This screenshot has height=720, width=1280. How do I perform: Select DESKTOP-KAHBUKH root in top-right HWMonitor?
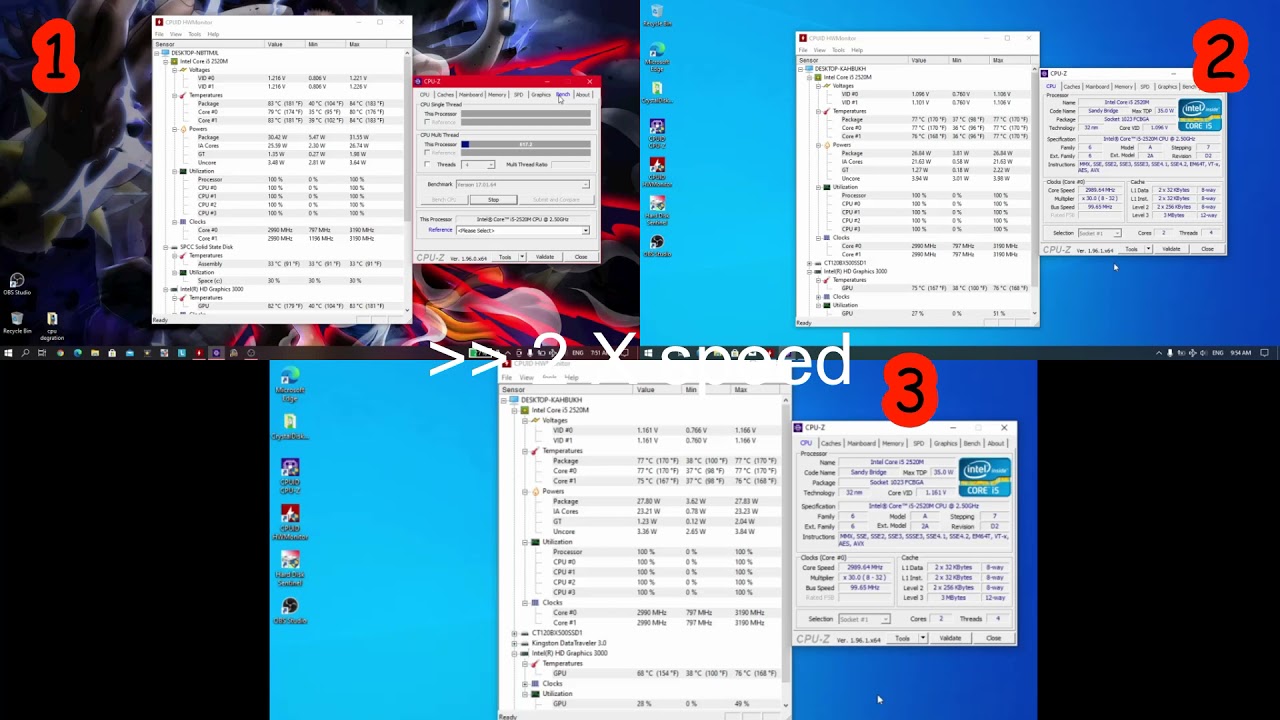click(x=840, y=69)
